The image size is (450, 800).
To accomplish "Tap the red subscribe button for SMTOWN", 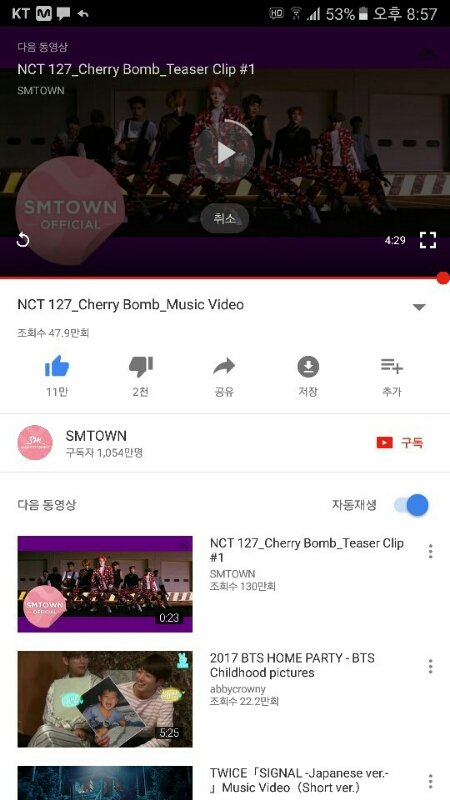I will pos(399,442).
